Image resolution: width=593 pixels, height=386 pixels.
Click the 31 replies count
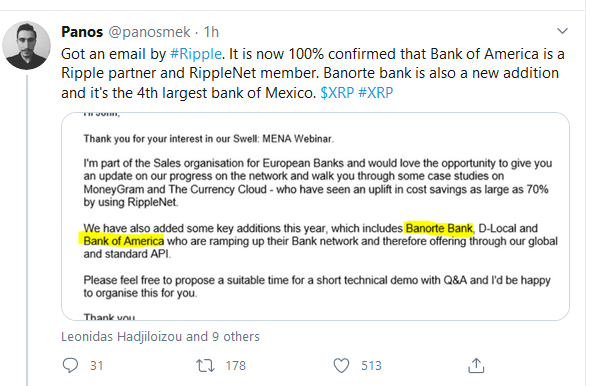[x=96, y=366]
